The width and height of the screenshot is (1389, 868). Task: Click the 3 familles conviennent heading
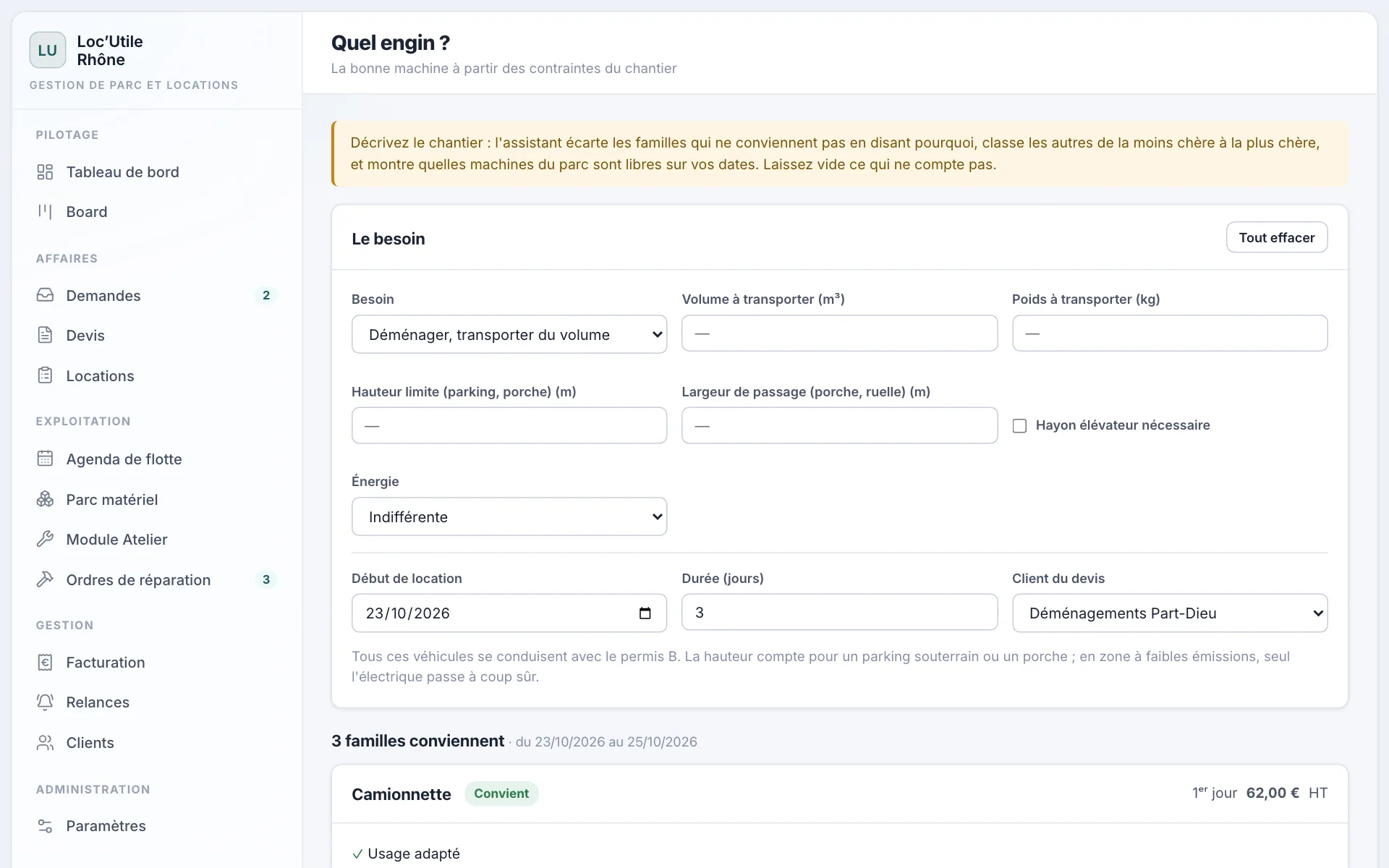click(417, 741)
